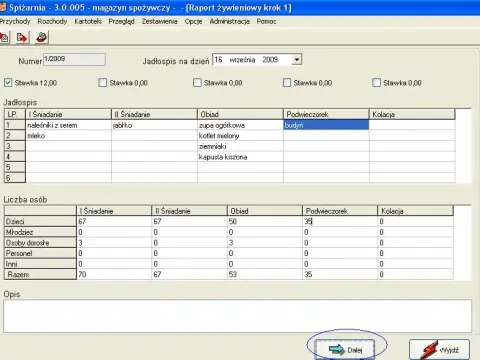Click the LP. header in the Jadłospis table
The image size is (480, 360).
(15, 114)
